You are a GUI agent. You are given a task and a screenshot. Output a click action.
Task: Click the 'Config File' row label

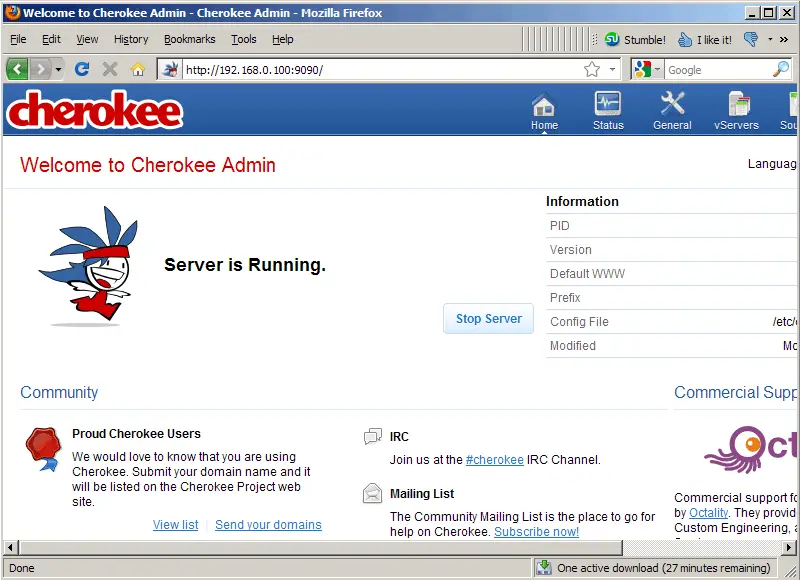click(x=579, y=321)
